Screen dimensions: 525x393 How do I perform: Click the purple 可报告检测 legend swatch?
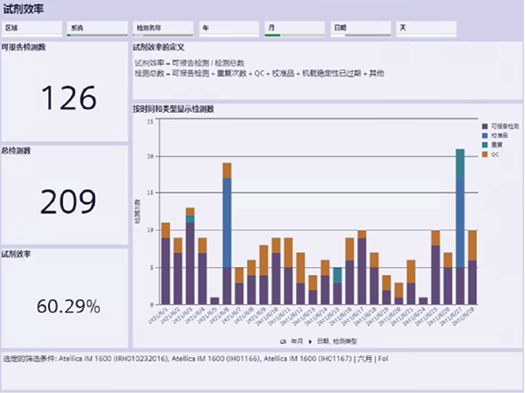pyautogui.click(x=484, y=126)
